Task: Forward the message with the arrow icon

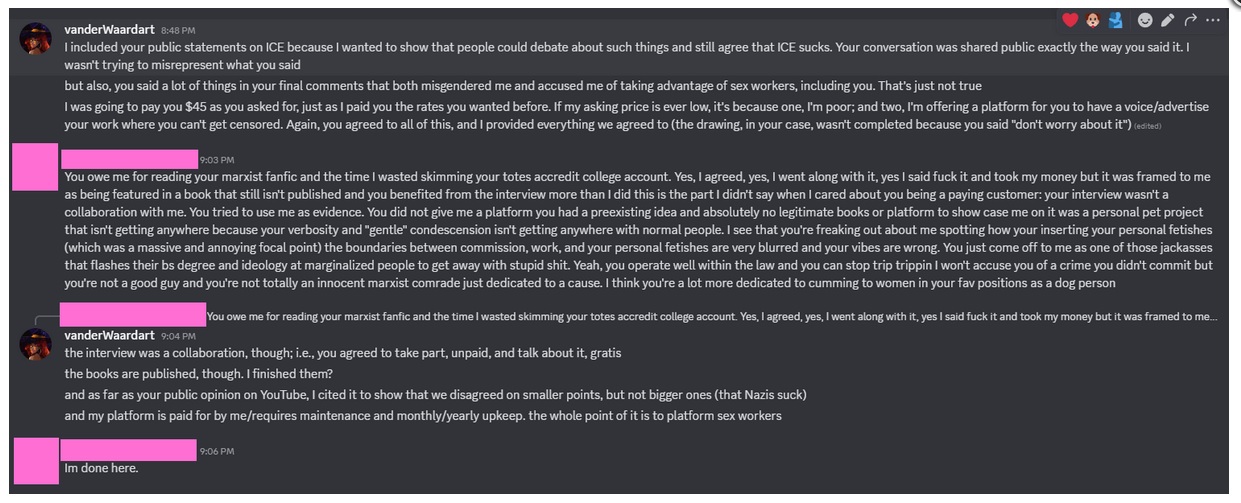Action: (x=1190, y=20)
